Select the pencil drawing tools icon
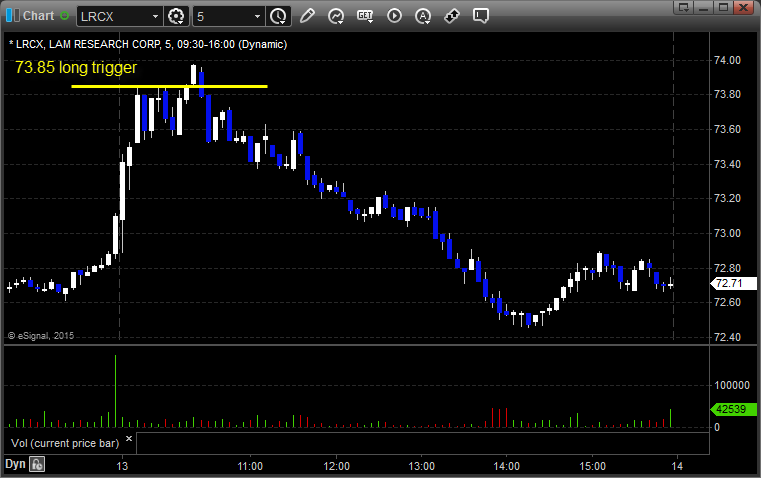Image resolution: width=761 pixels, height=478 pixels. [307, 16]
